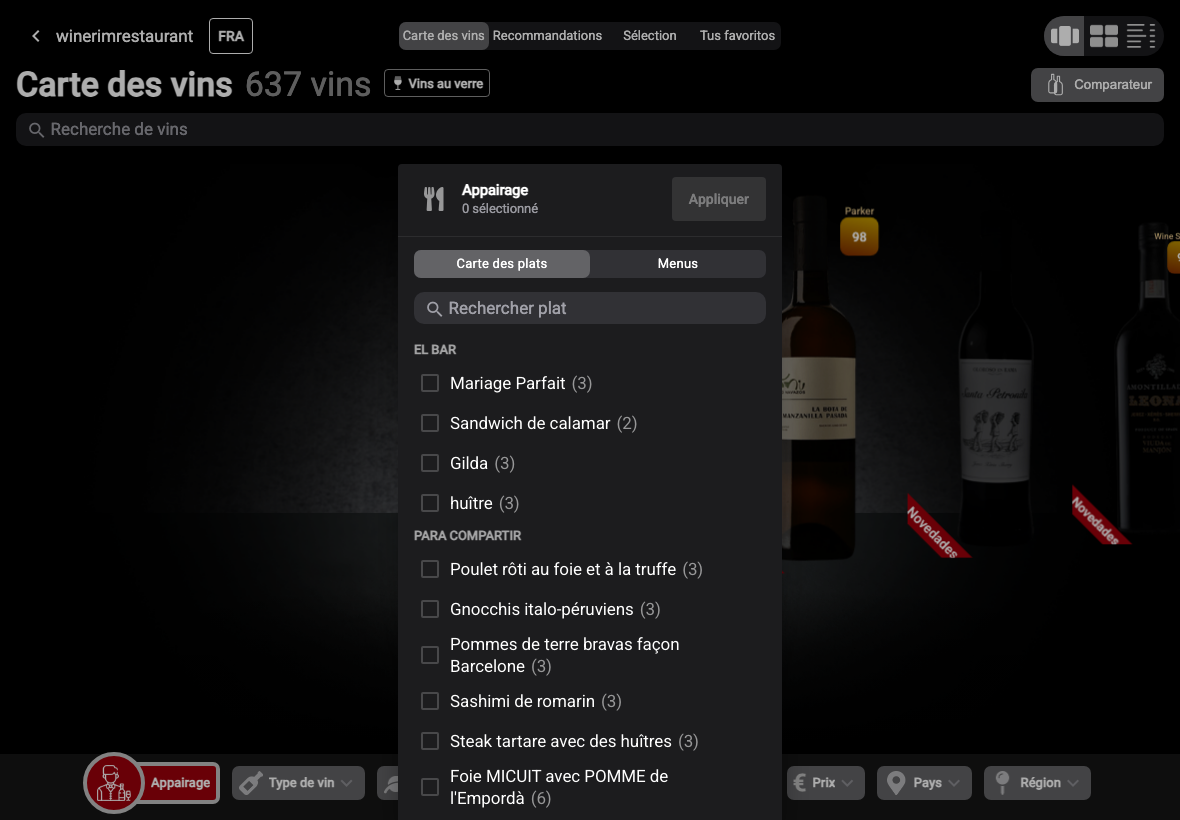Open the Région filter dropdown

1037,783
